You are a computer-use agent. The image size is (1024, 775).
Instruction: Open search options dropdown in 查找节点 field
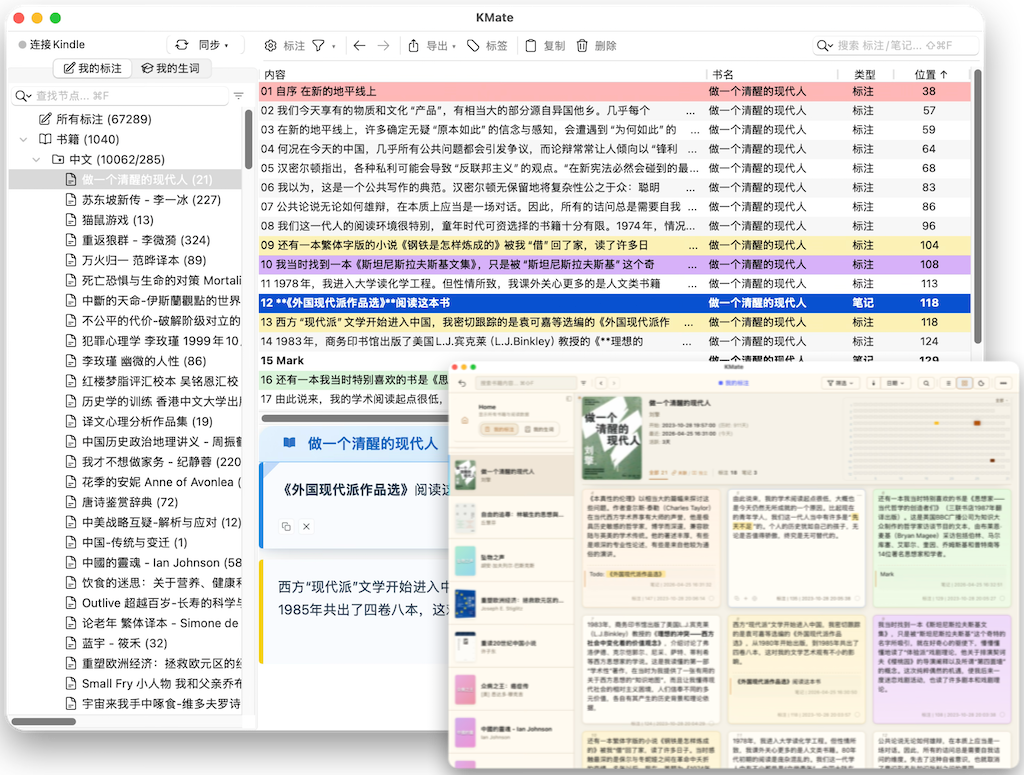[x=23, y=96]
